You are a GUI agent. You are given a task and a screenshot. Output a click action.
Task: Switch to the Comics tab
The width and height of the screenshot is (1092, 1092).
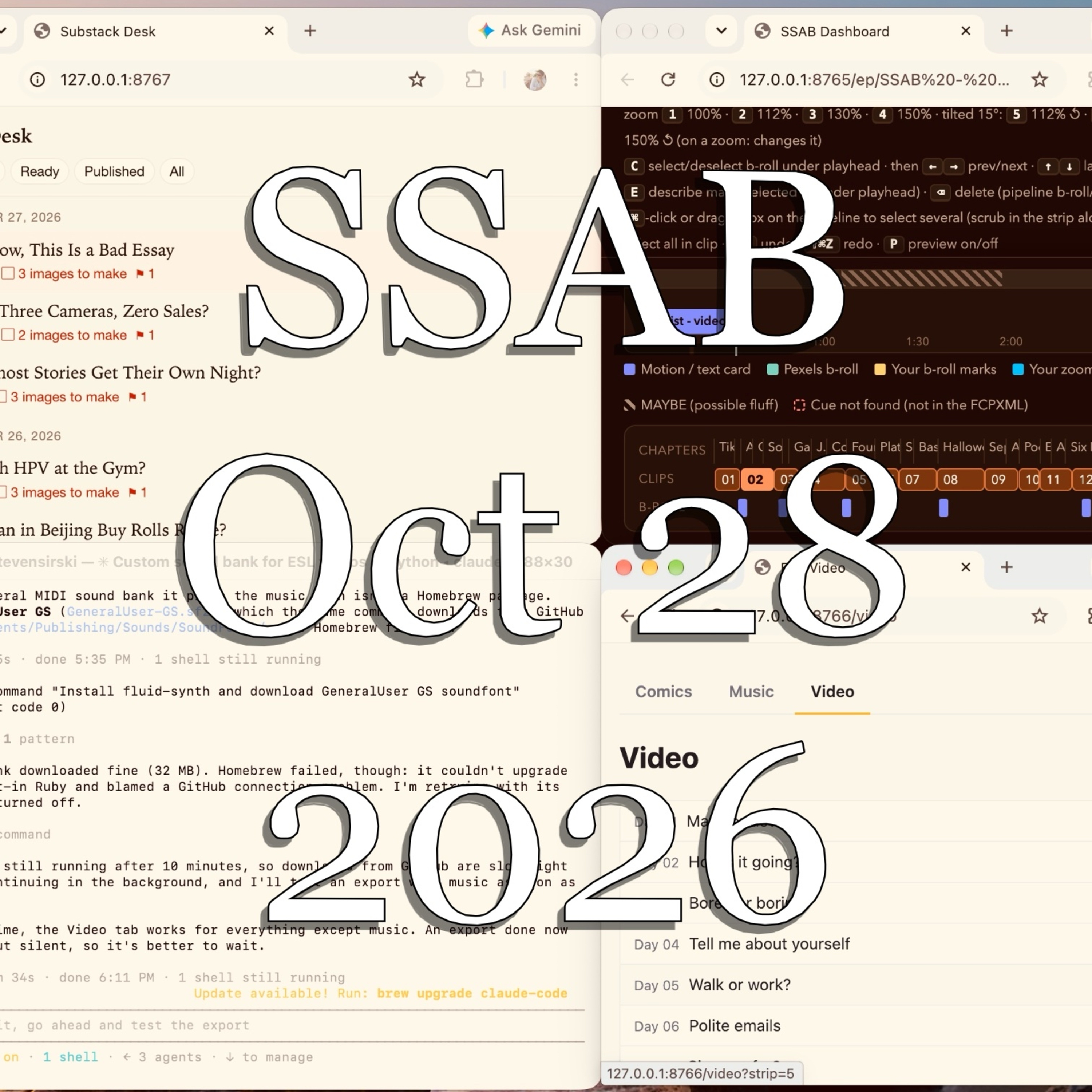click(x=664, y=691)
